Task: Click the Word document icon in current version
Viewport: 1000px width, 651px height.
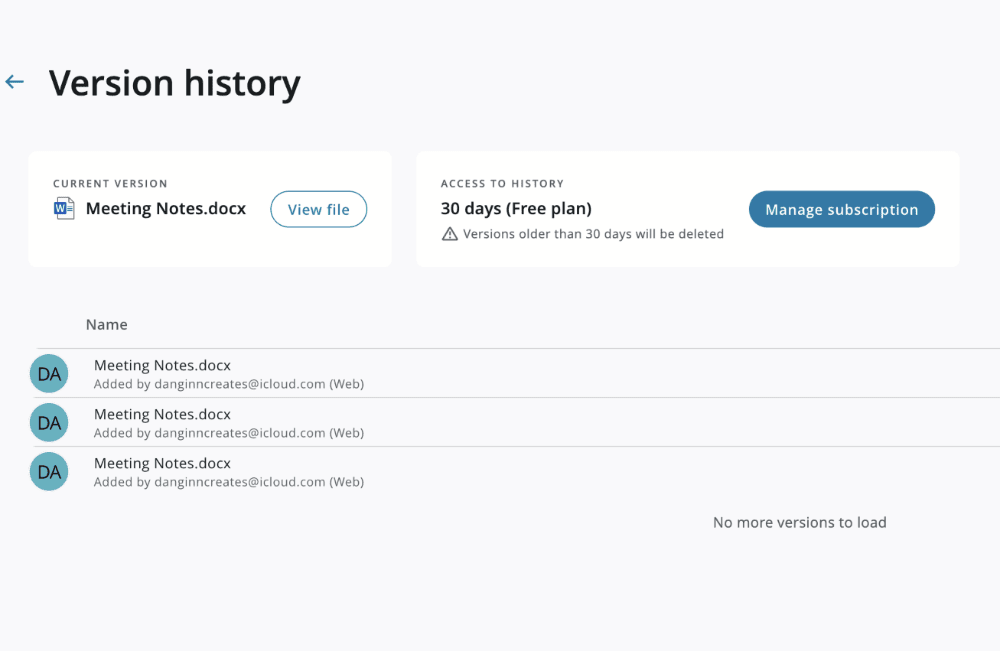Action: click(64, 209)
